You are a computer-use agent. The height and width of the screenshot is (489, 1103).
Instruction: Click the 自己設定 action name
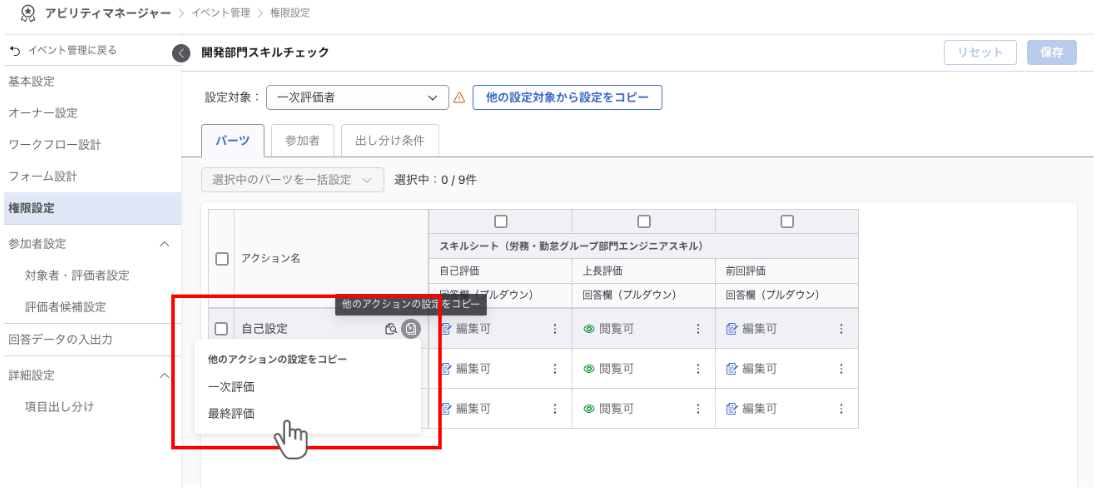coord(264,329)
